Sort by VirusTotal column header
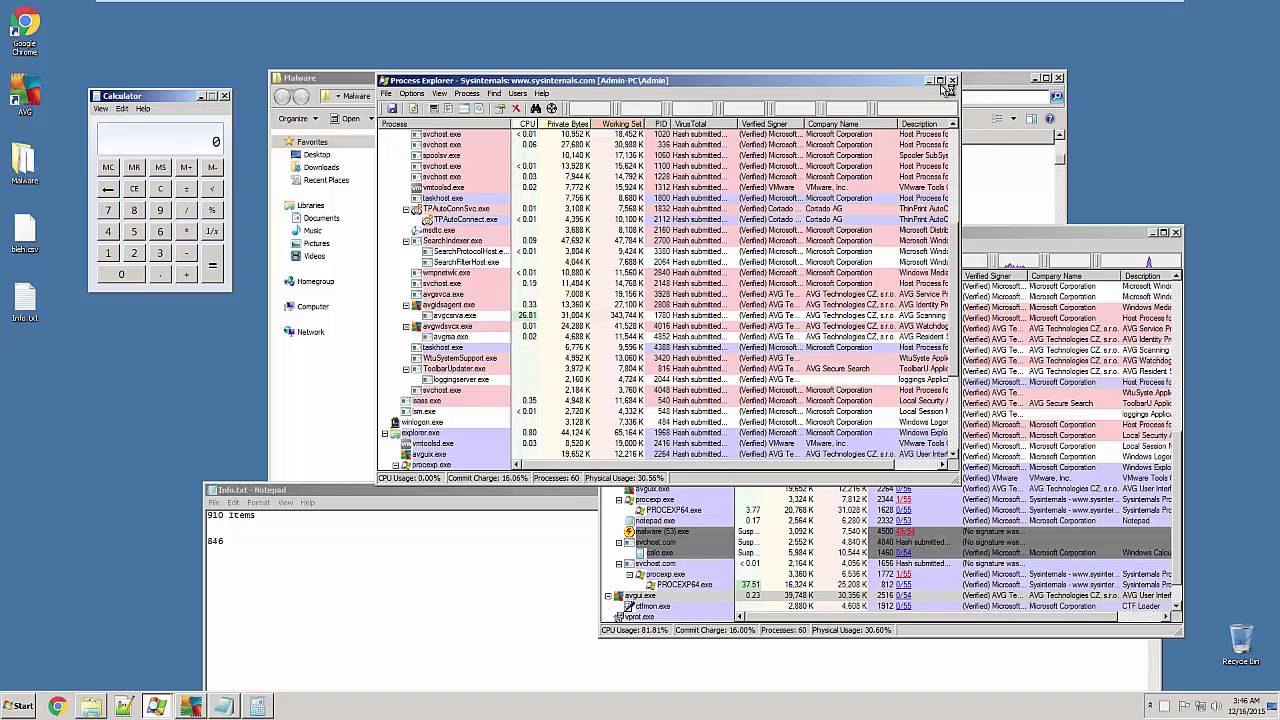Image resolution: width=1280 pixels, height=720 pixels. tap(703, 124)
